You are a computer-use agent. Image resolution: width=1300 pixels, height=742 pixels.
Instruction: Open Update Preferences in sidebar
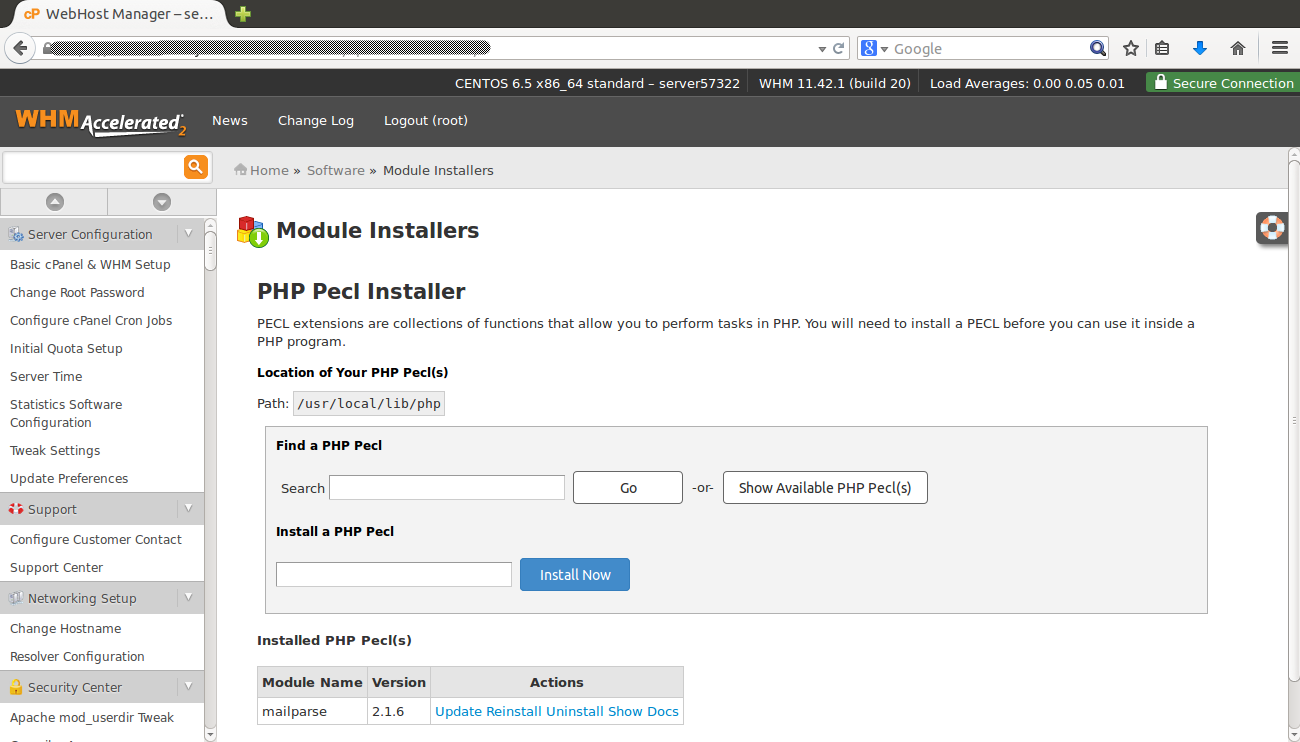[x=69, y=478]
